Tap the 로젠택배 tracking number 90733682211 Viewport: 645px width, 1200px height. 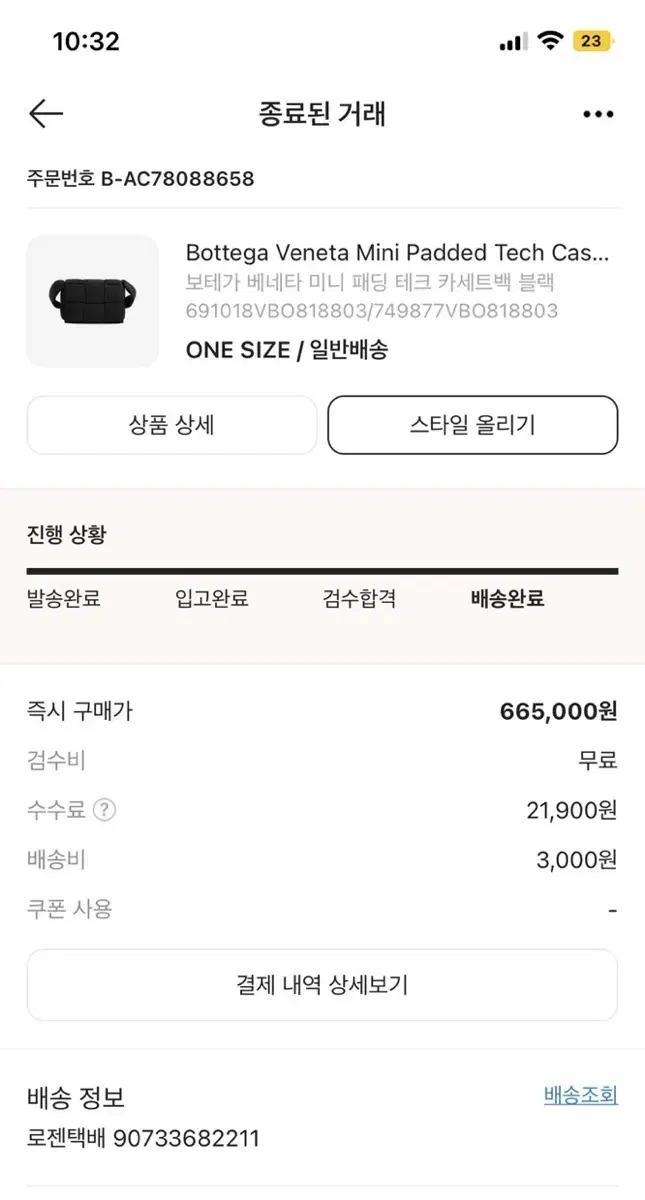(186, 1138)
